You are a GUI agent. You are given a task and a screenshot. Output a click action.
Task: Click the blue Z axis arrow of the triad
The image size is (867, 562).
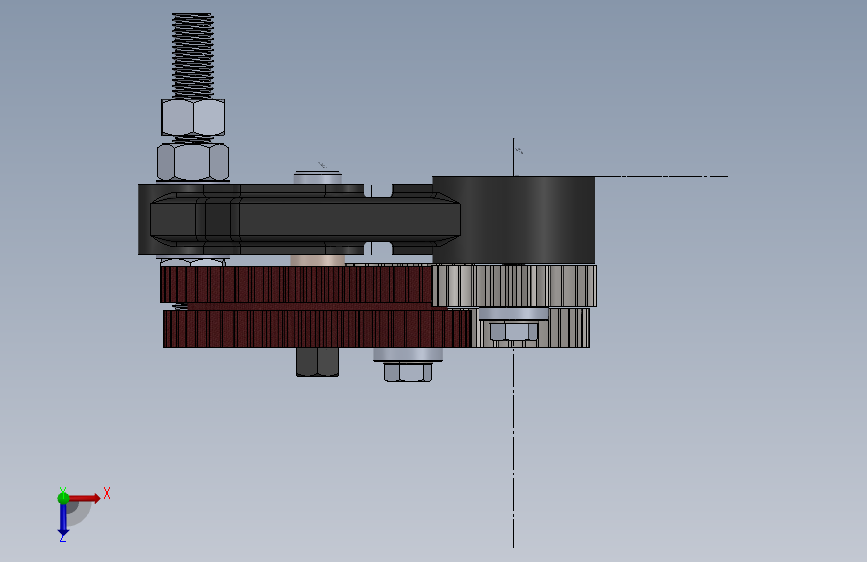click(x=63, y=519)
